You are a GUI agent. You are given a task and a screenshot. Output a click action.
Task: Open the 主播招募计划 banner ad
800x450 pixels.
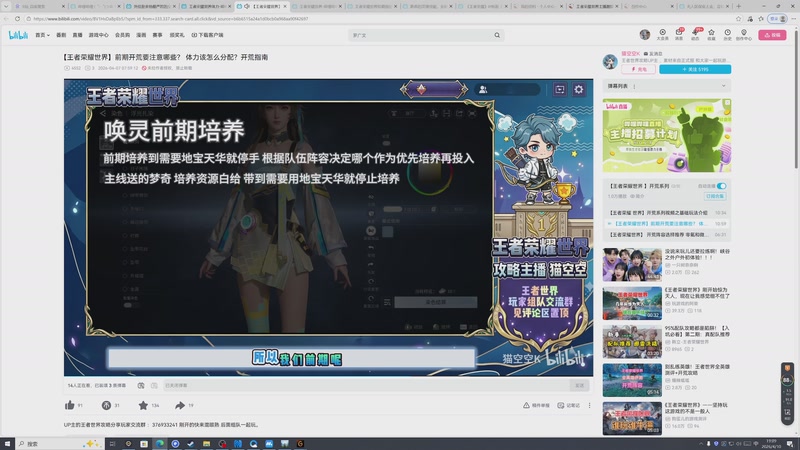point(667,135)
